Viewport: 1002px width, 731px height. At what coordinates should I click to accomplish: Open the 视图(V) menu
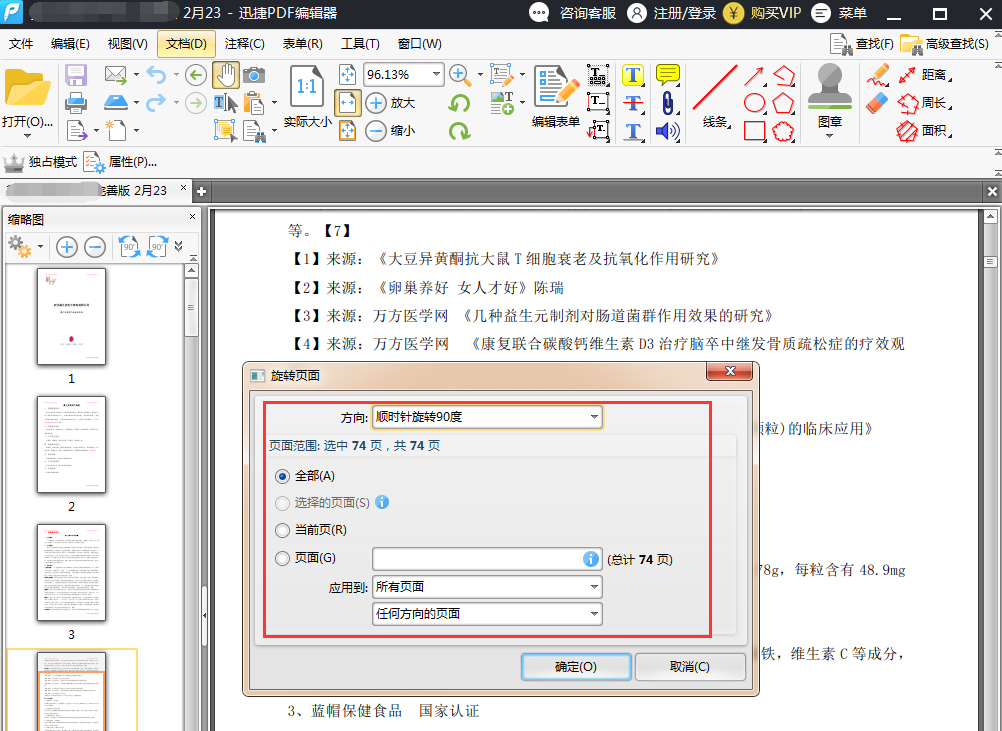tap(127, 43)
